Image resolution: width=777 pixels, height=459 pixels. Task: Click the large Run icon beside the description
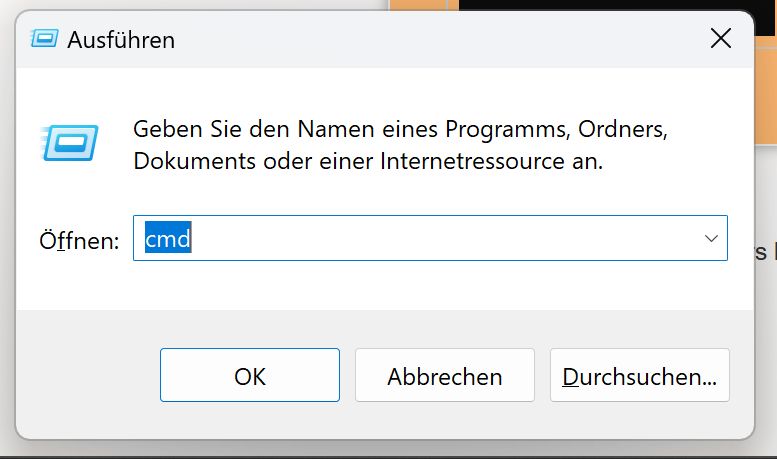click(70, 144)
